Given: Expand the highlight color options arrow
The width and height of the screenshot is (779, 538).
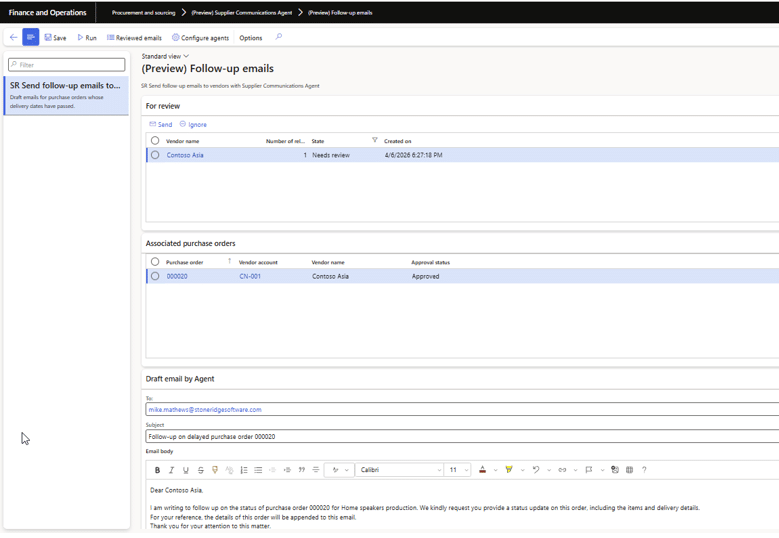Looking at the screenshot, I should 522,470.
